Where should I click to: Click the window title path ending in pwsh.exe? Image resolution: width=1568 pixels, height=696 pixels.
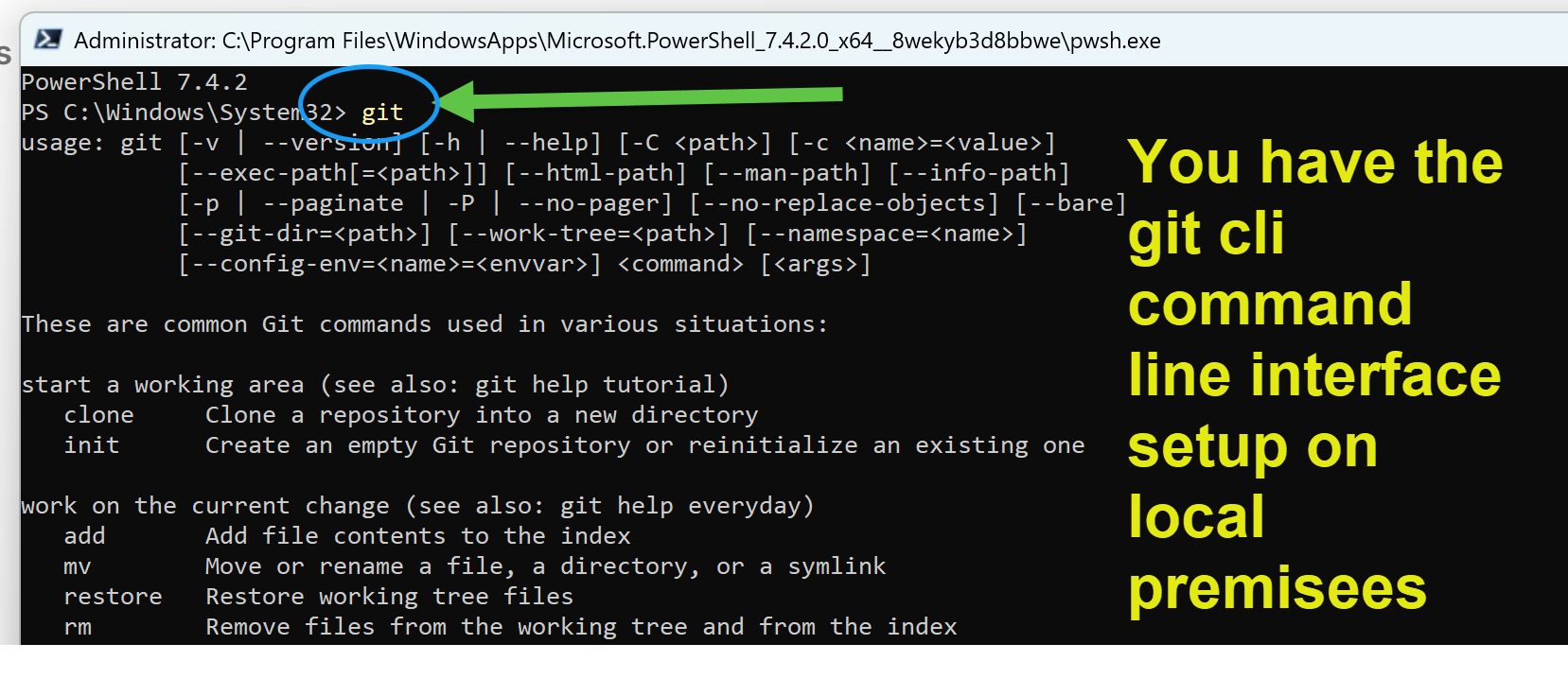617,41
